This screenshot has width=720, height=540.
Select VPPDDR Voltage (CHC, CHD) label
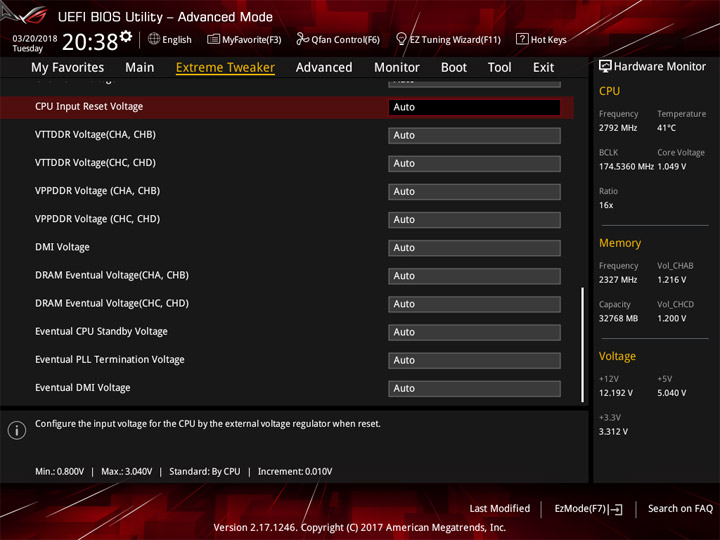[97, 219]
